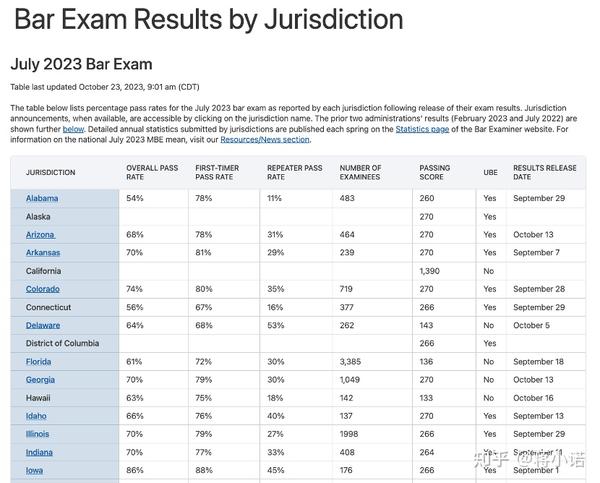Open the Colorado results announcement link

tap(43, 289)
